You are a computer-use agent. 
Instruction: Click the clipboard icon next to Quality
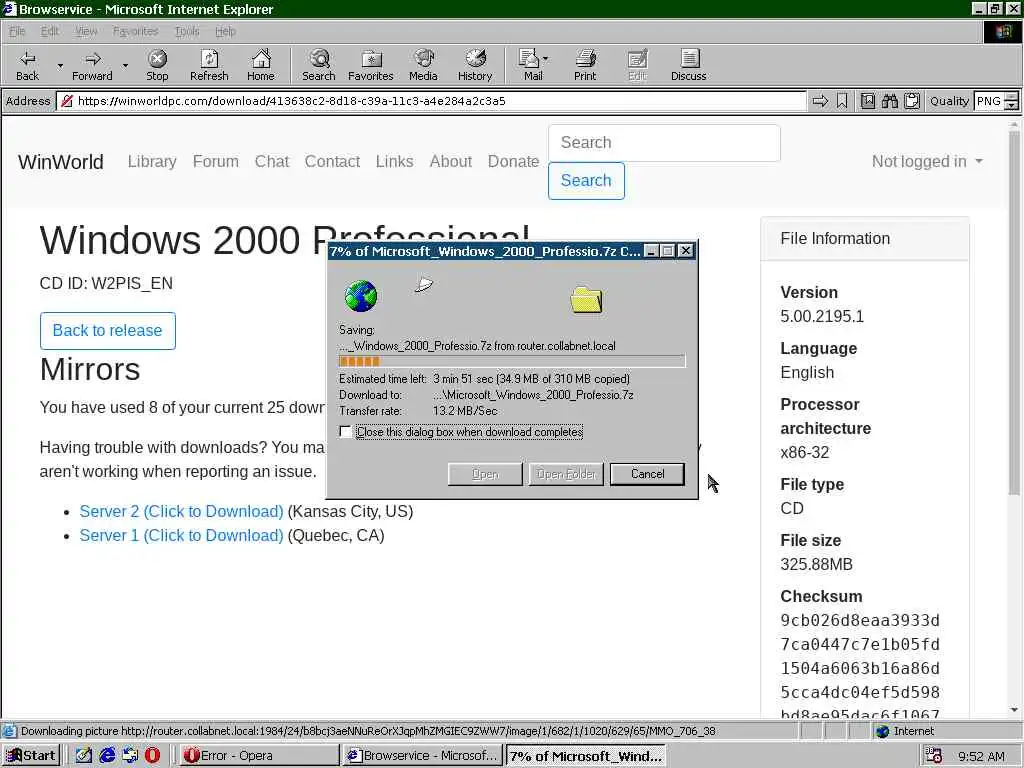pyautogui.click(x=912, y=101)
